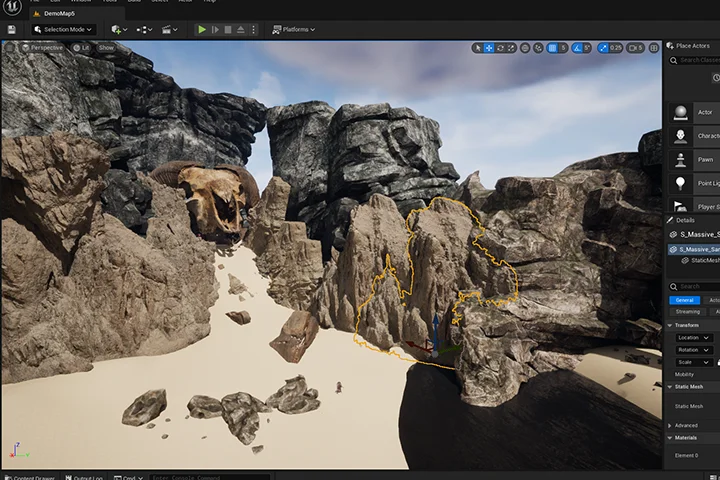Open the Blueprints toolbar dropdown
This screenshot has width=720, height=480.
point(144,30)
